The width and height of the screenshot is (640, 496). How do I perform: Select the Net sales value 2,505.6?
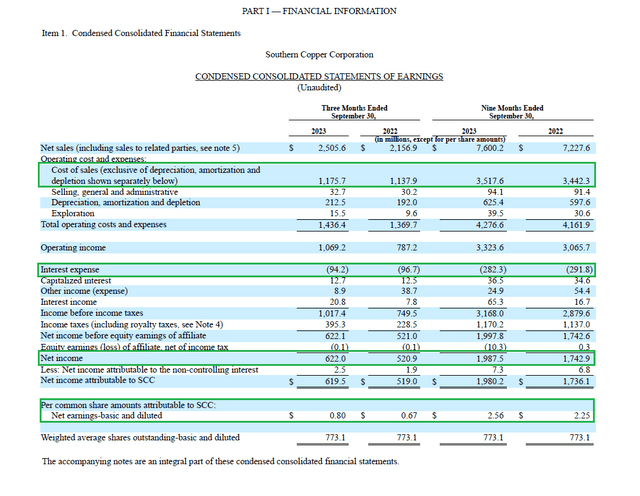click(x=332, y=148)
